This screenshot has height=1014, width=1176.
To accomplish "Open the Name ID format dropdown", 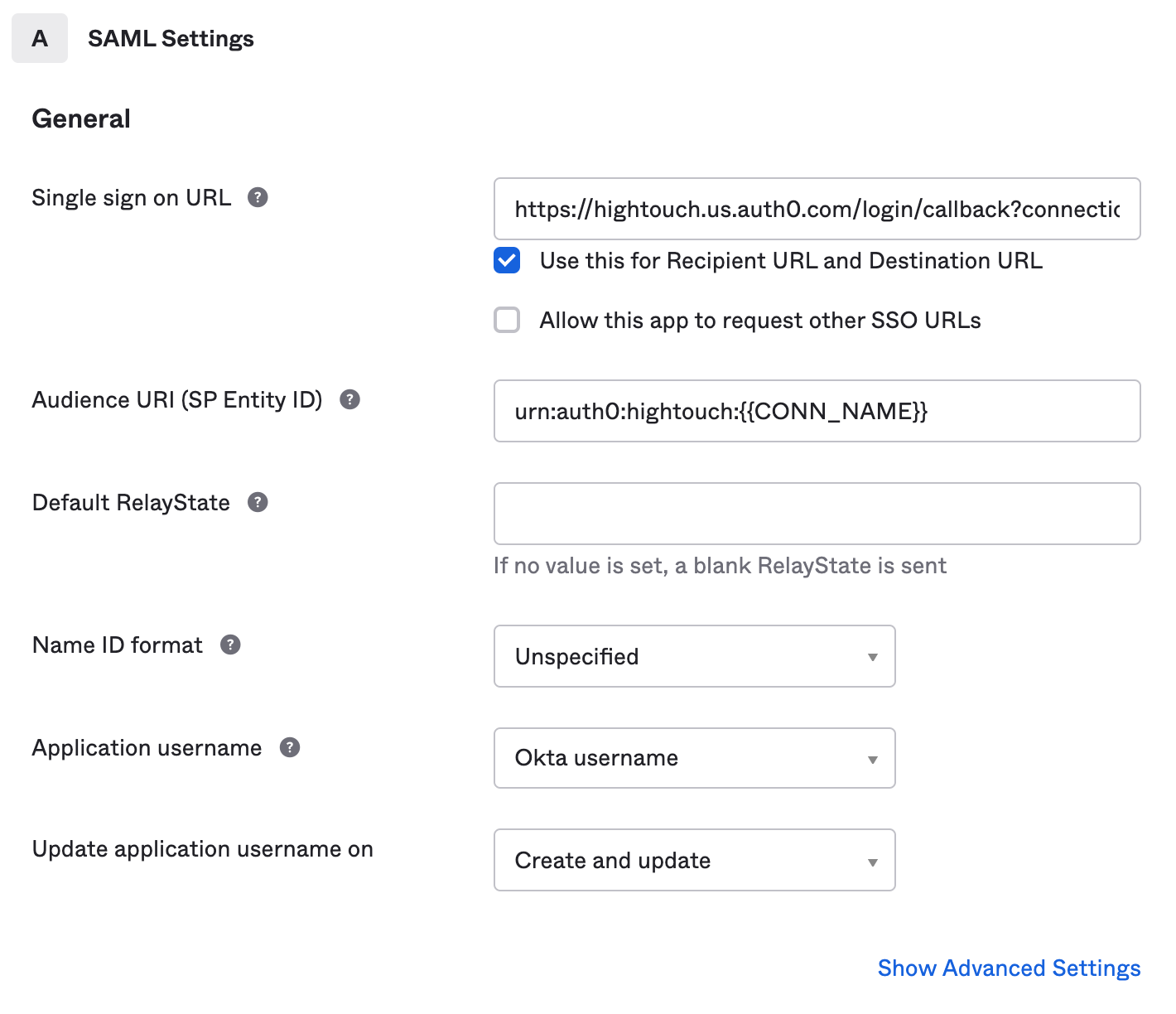I will [x=695, y=656].
